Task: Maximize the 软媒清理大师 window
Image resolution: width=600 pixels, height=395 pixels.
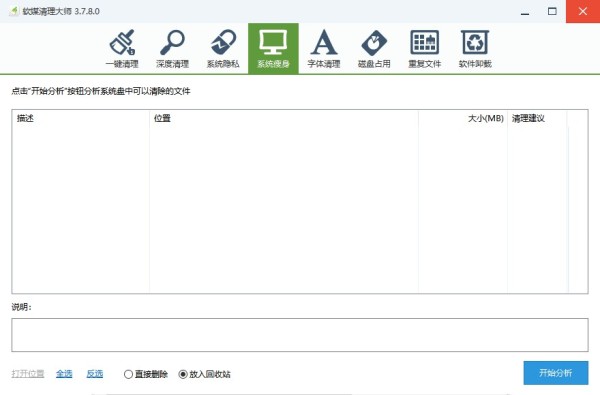Action: (x=552, y=11)
